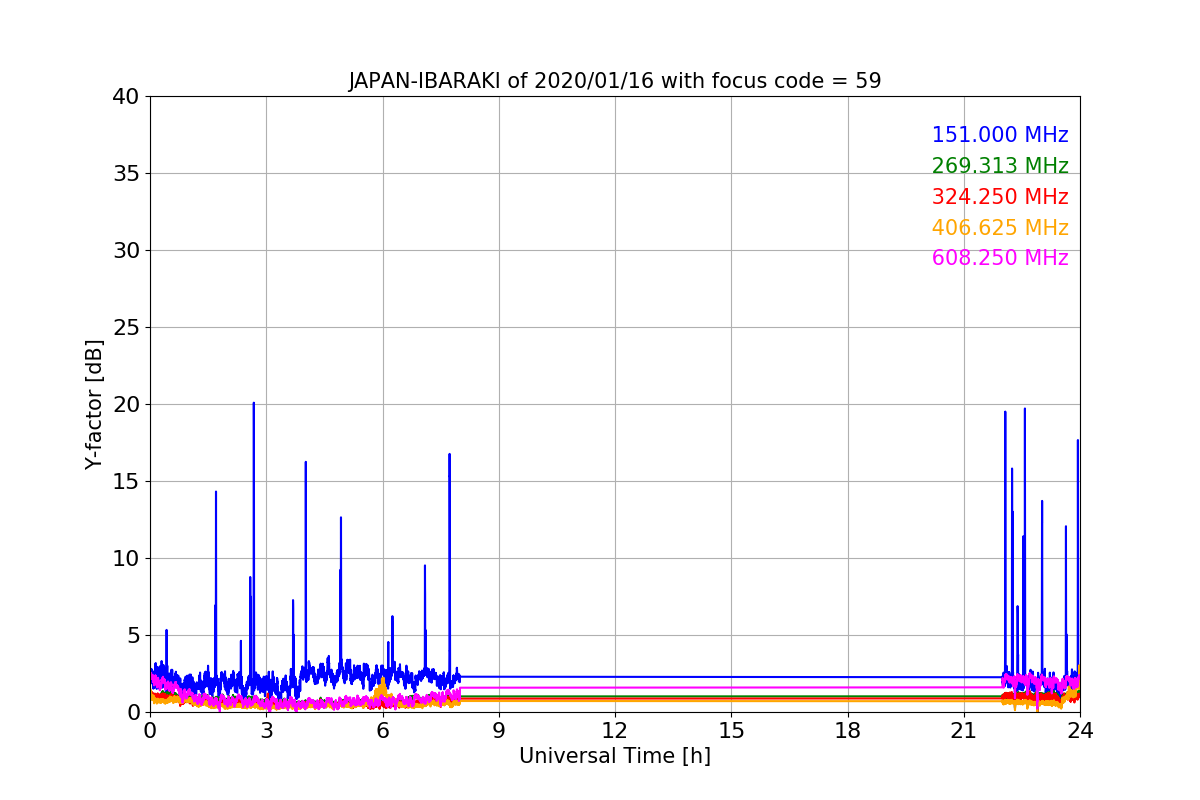
Task: Click the y-axis tick label 10
Action: pyautogui.click(x=126, y=559)
